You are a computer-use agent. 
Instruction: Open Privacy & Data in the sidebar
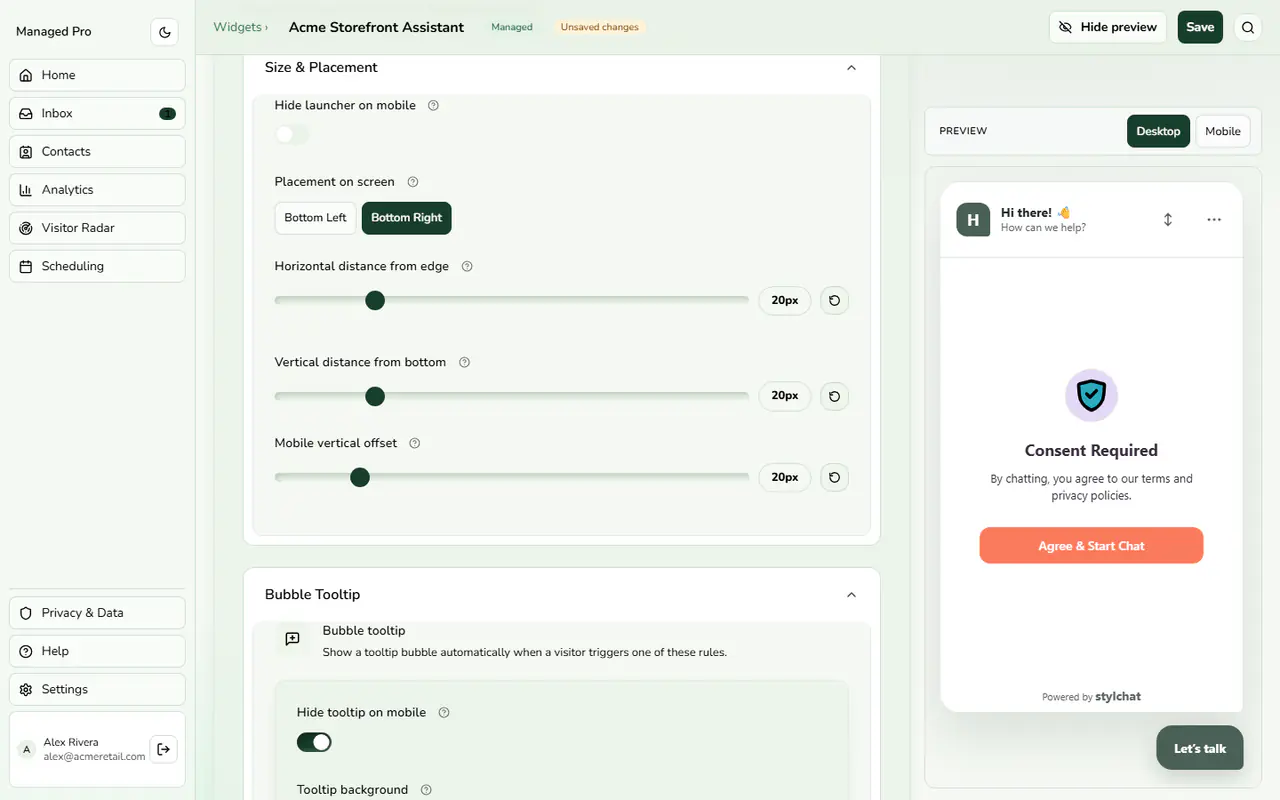[97, 613]
